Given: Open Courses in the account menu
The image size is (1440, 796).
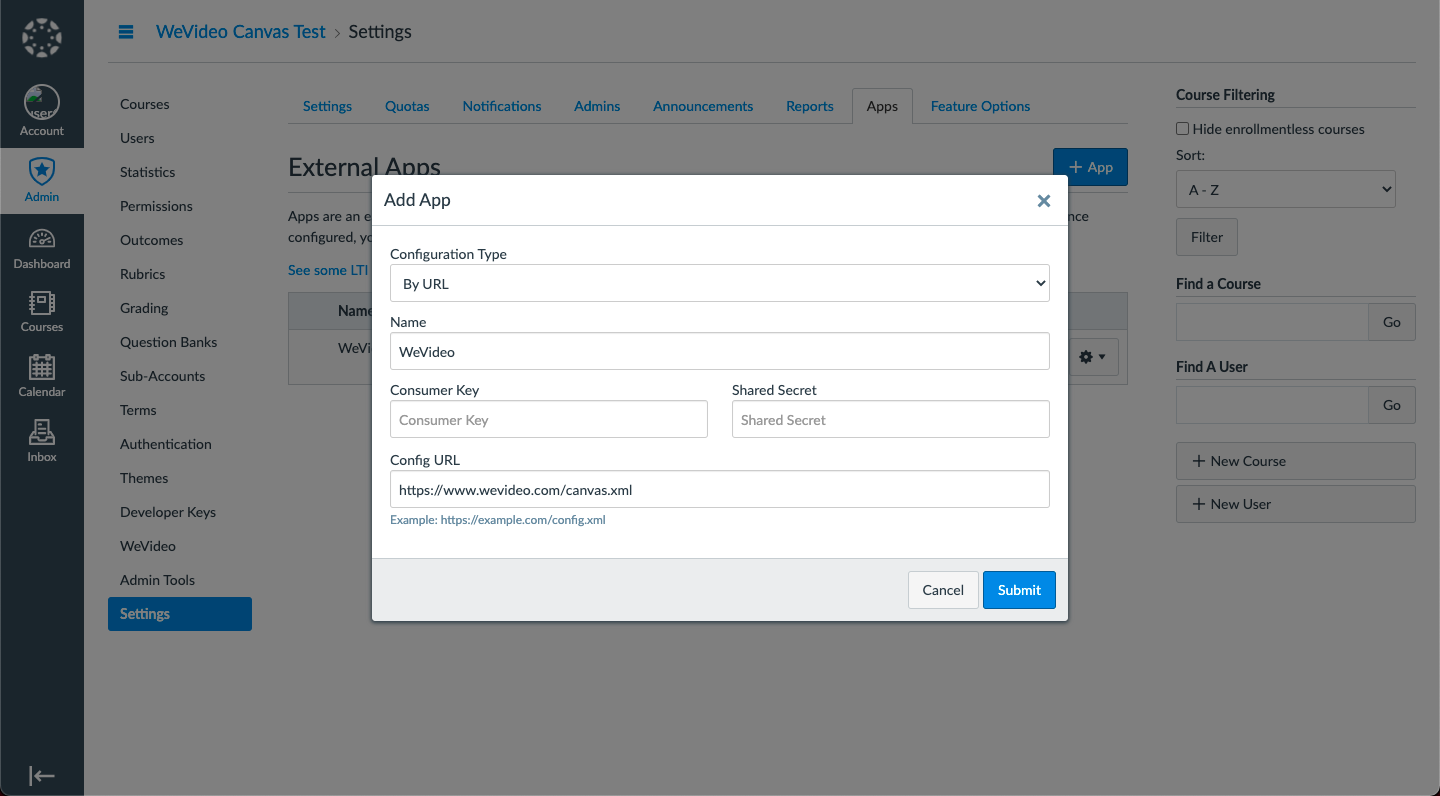Looking at the screenshot, I should pos(145,104).
